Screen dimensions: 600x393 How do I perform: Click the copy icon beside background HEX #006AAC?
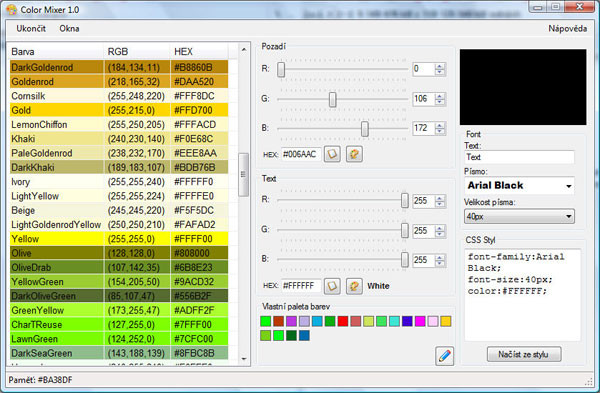pyautogui.click(x=332, y=154)
